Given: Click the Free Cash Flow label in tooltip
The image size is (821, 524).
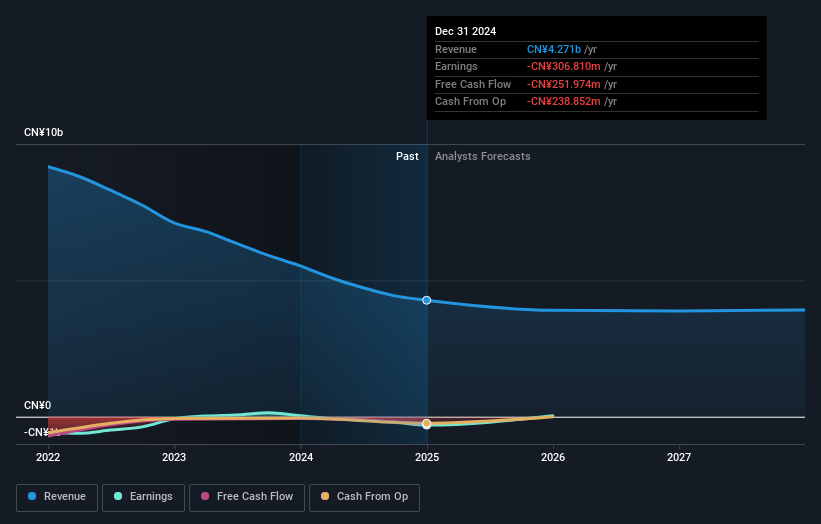Looking at the screenshot, I should (x=473, y=84).
